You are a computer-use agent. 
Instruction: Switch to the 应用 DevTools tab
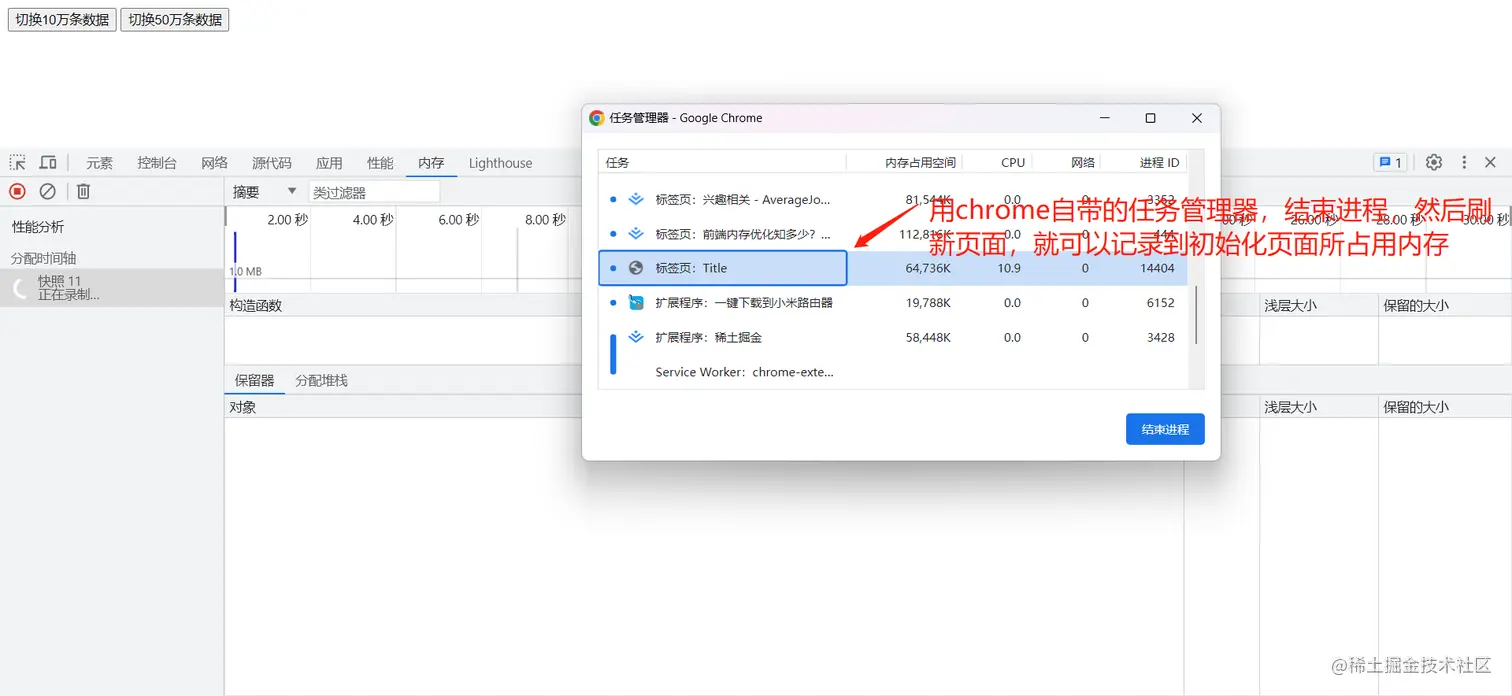pos(329,163)
